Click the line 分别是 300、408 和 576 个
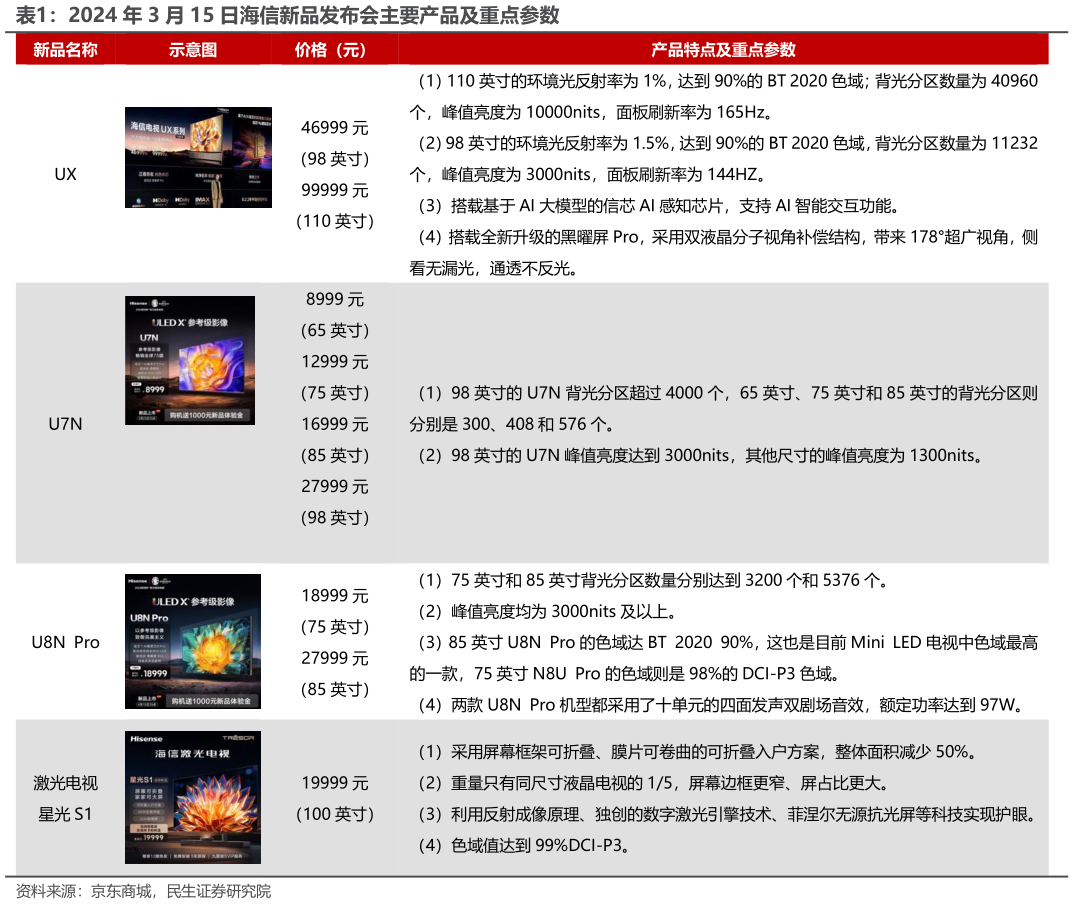 coord(511,425)
